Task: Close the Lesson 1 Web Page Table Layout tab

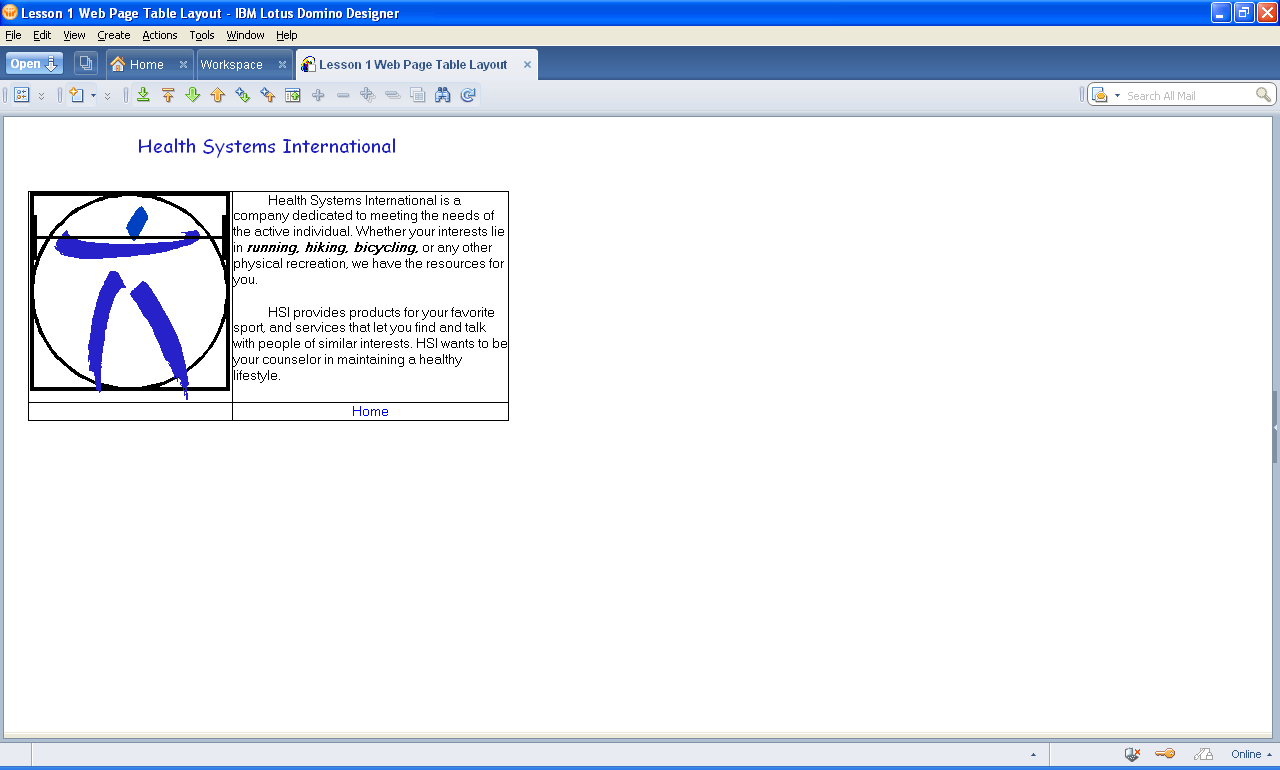Action: coord(527,64)
